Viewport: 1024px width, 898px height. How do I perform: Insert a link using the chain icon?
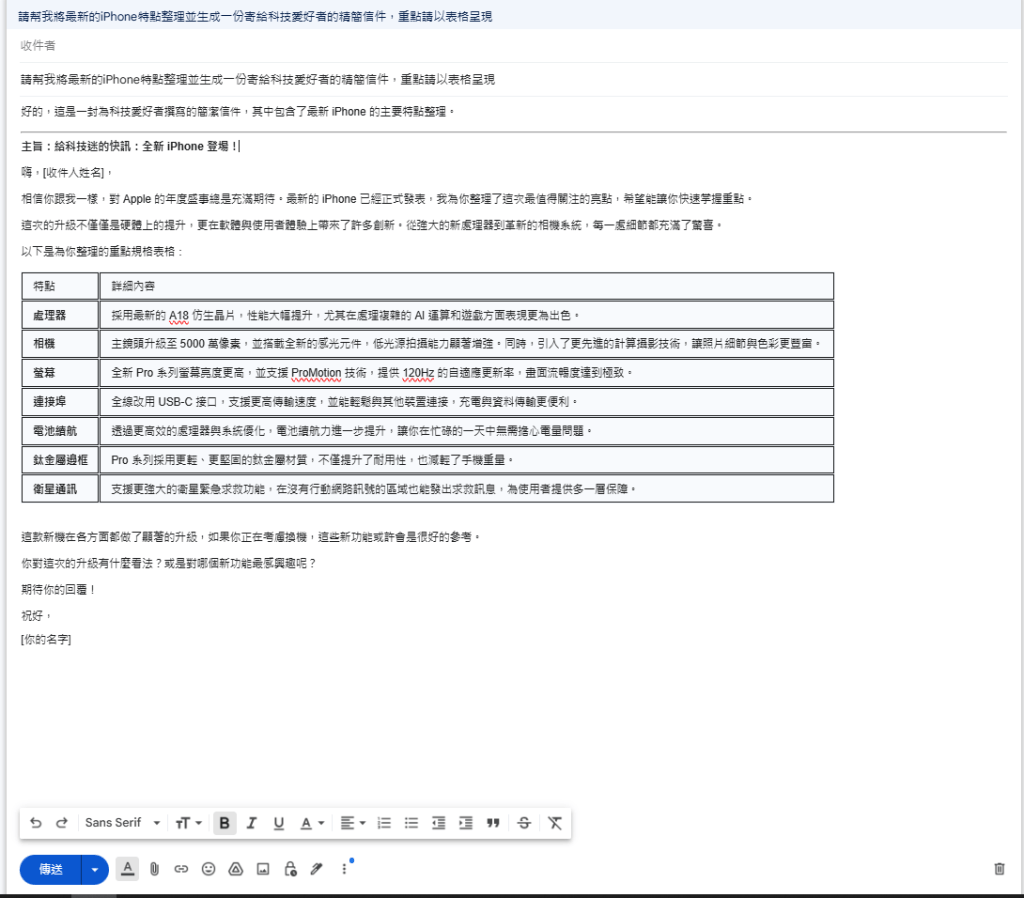coord(181,869)
